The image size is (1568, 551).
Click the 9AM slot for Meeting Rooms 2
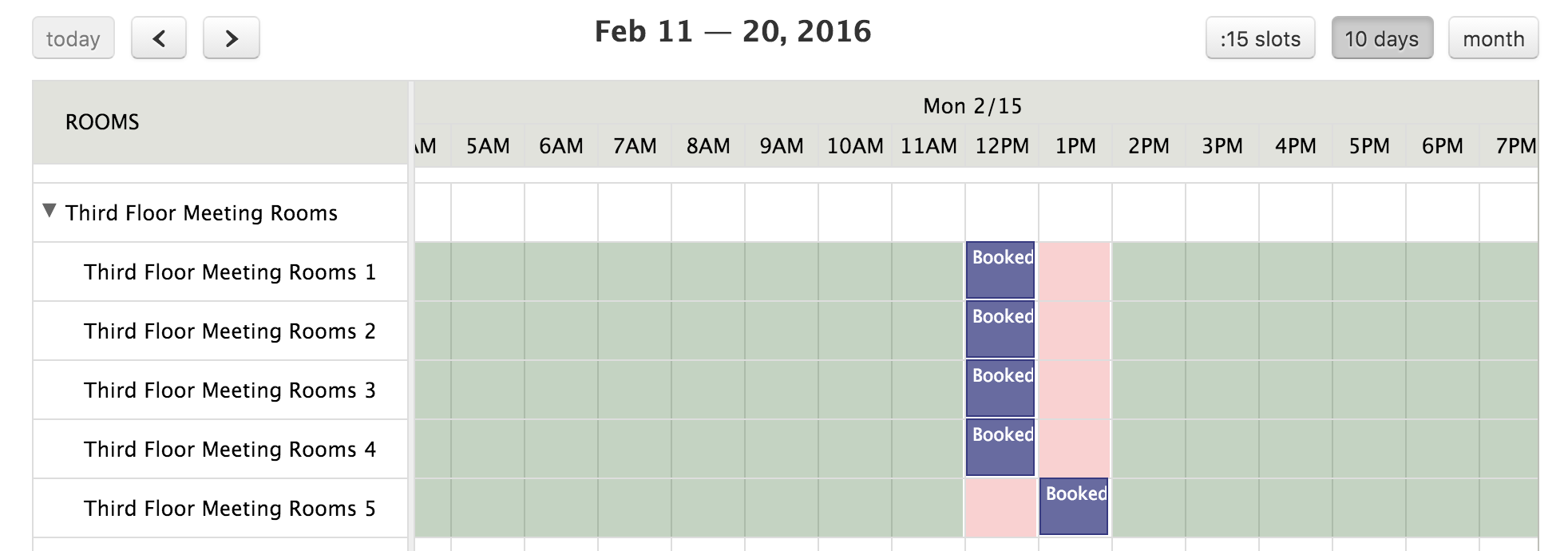coord(782,331)
